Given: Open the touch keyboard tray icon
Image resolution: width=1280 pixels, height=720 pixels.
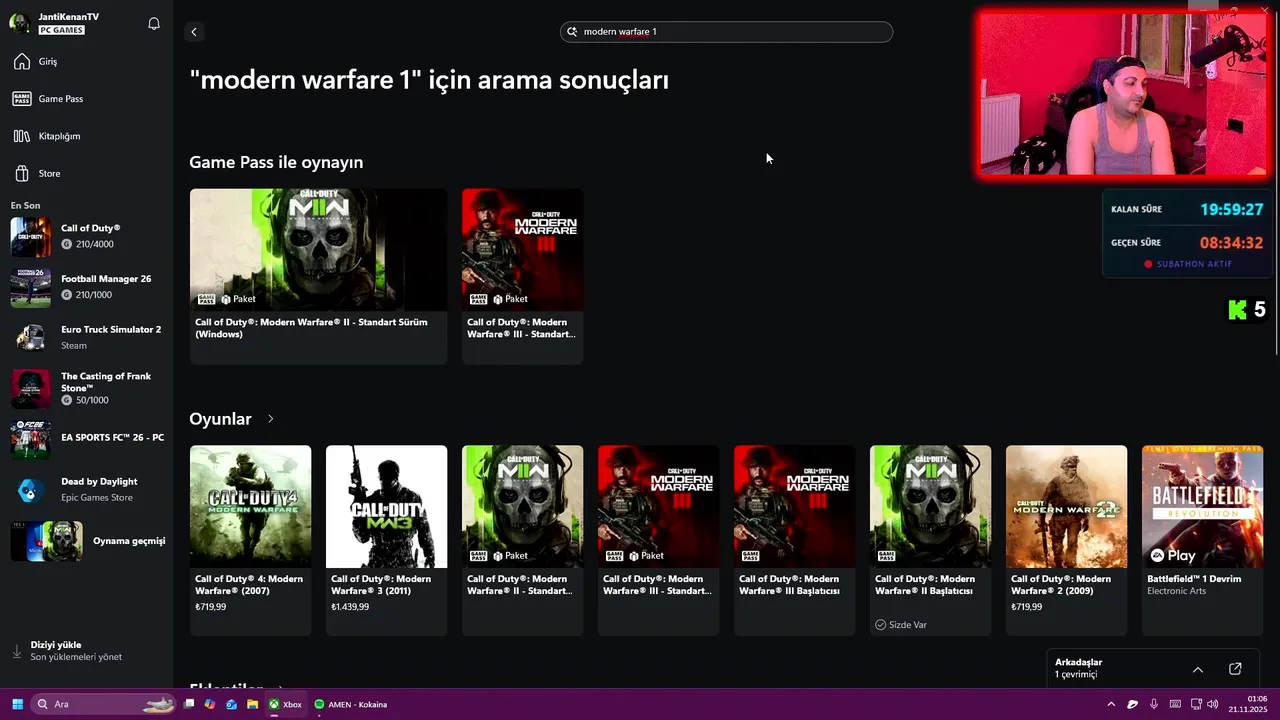Looking at the screenshot, I should 1175,704.
